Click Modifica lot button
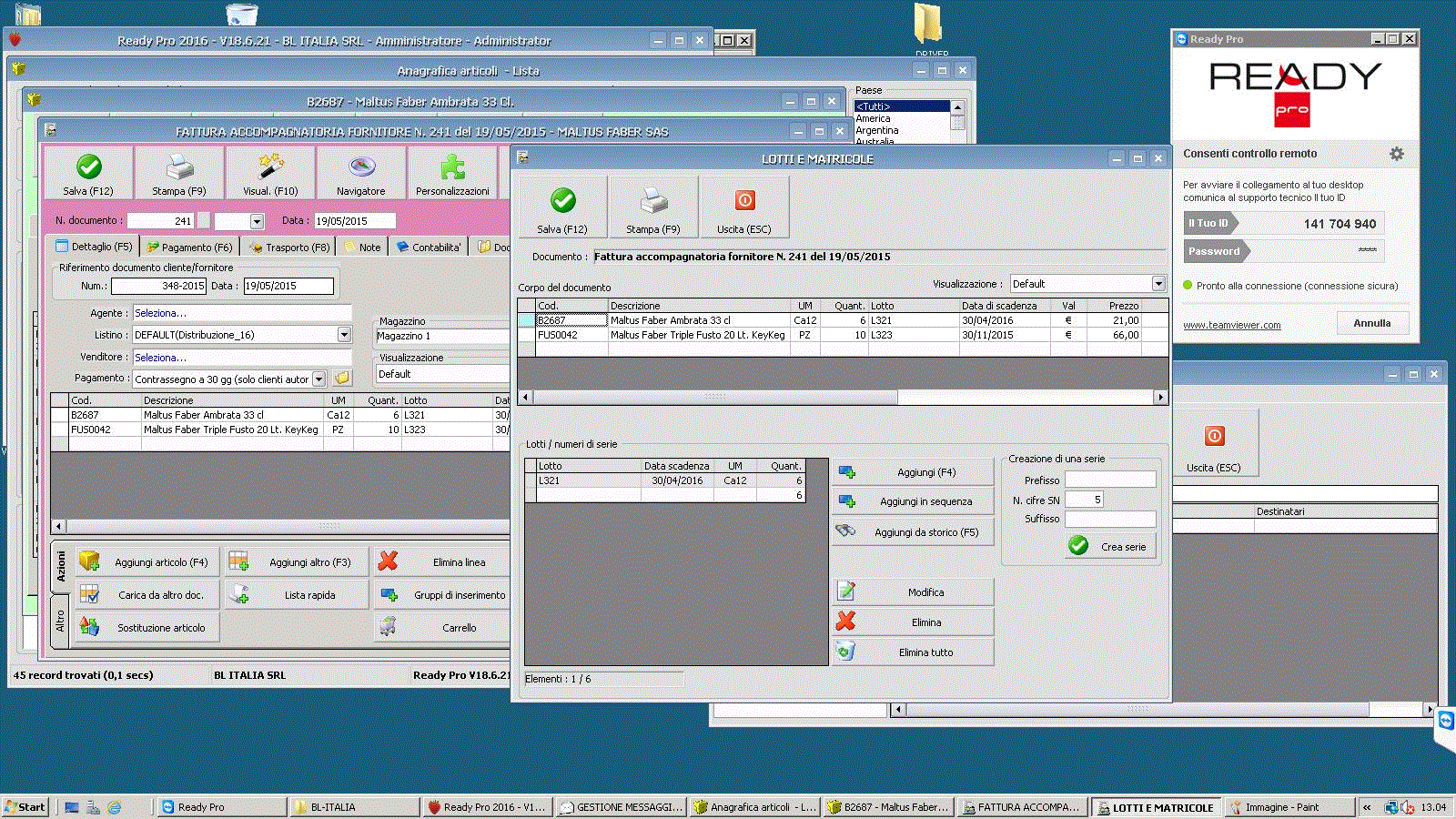The image size is (1456, 819). pyautogui.click(x=913, y=591)
